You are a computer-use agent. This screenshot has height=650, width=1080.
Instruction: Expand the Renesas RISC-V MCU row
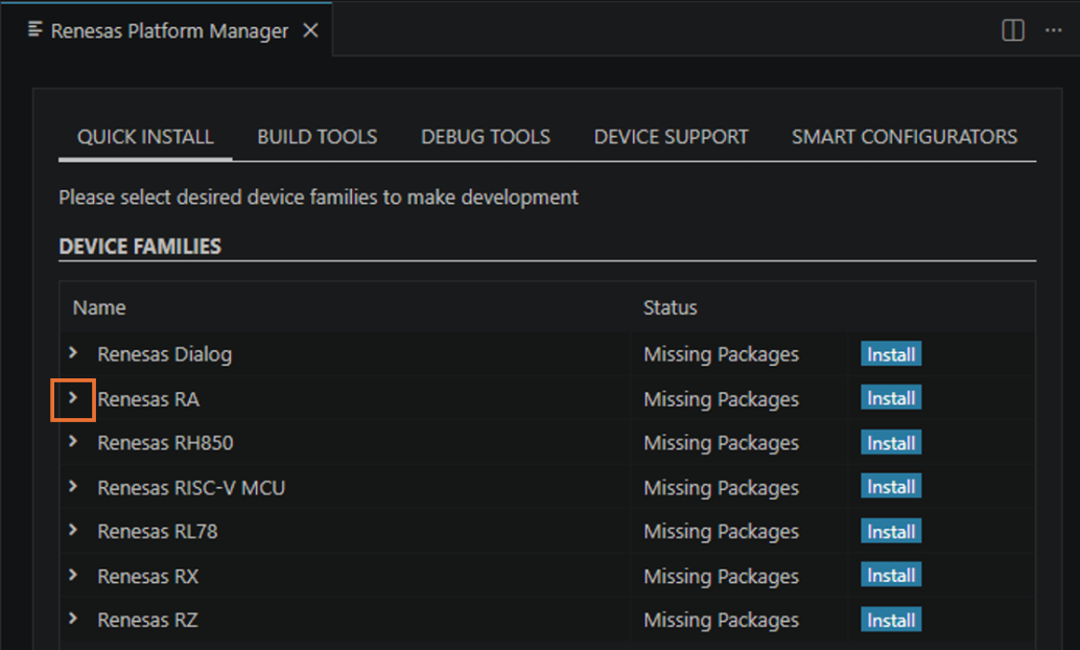coord(73,487)
